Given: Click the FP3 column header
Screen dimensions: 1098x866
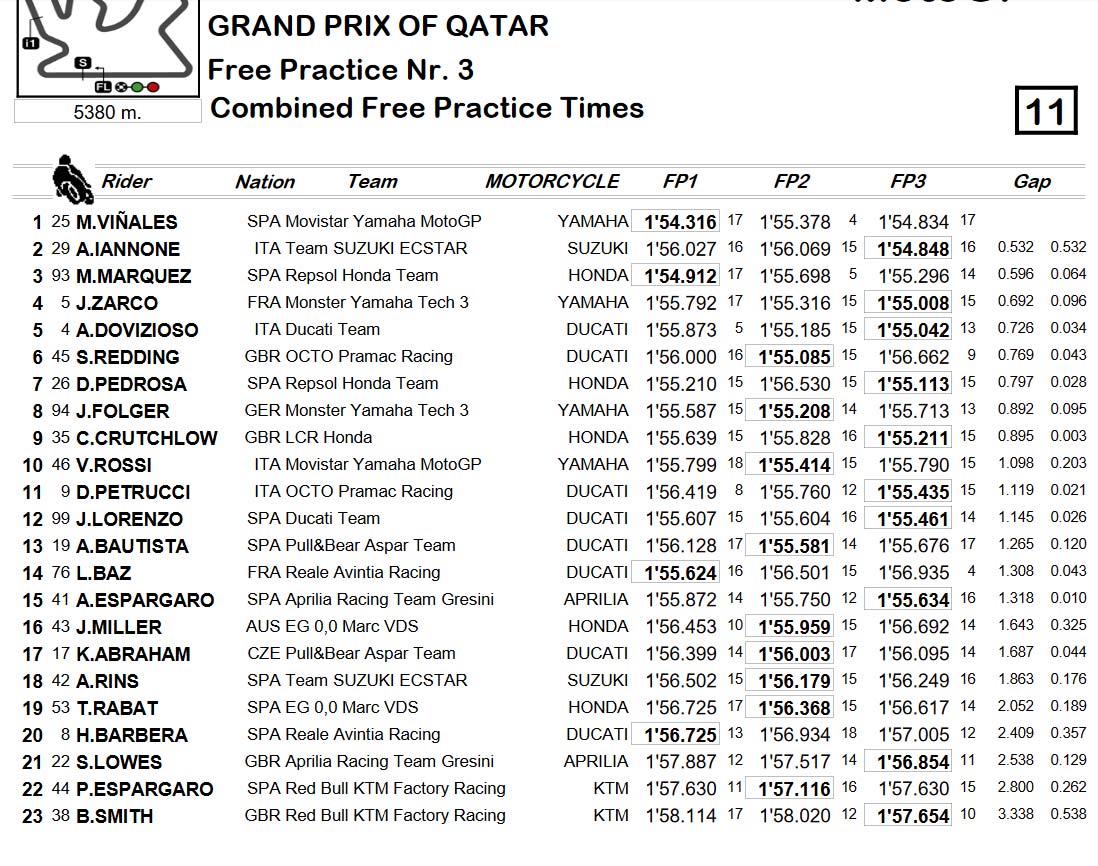Looking at the screenshot, I should [x=908, y=181].
